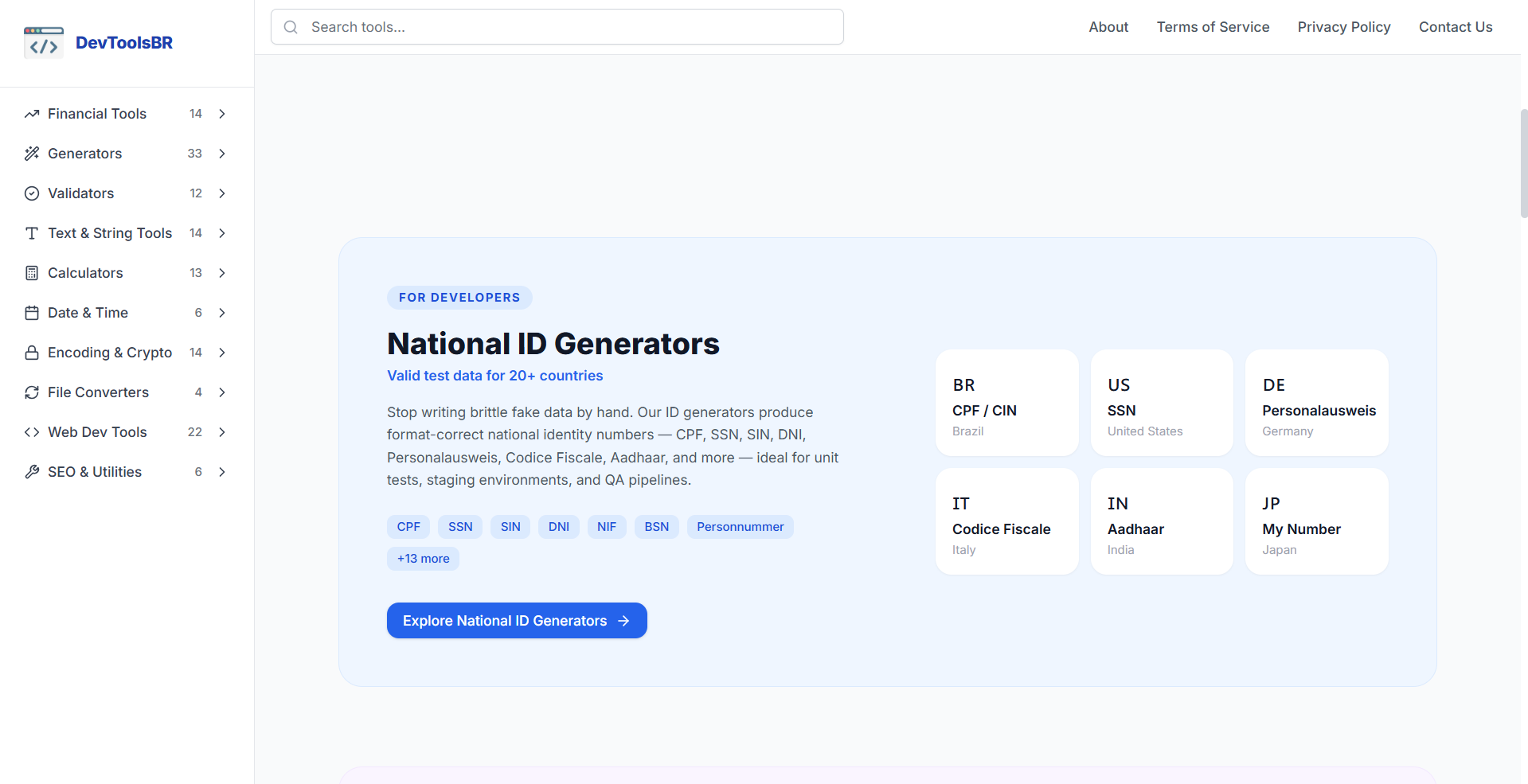Click the Date & Time calendar icon

point(32,313)
